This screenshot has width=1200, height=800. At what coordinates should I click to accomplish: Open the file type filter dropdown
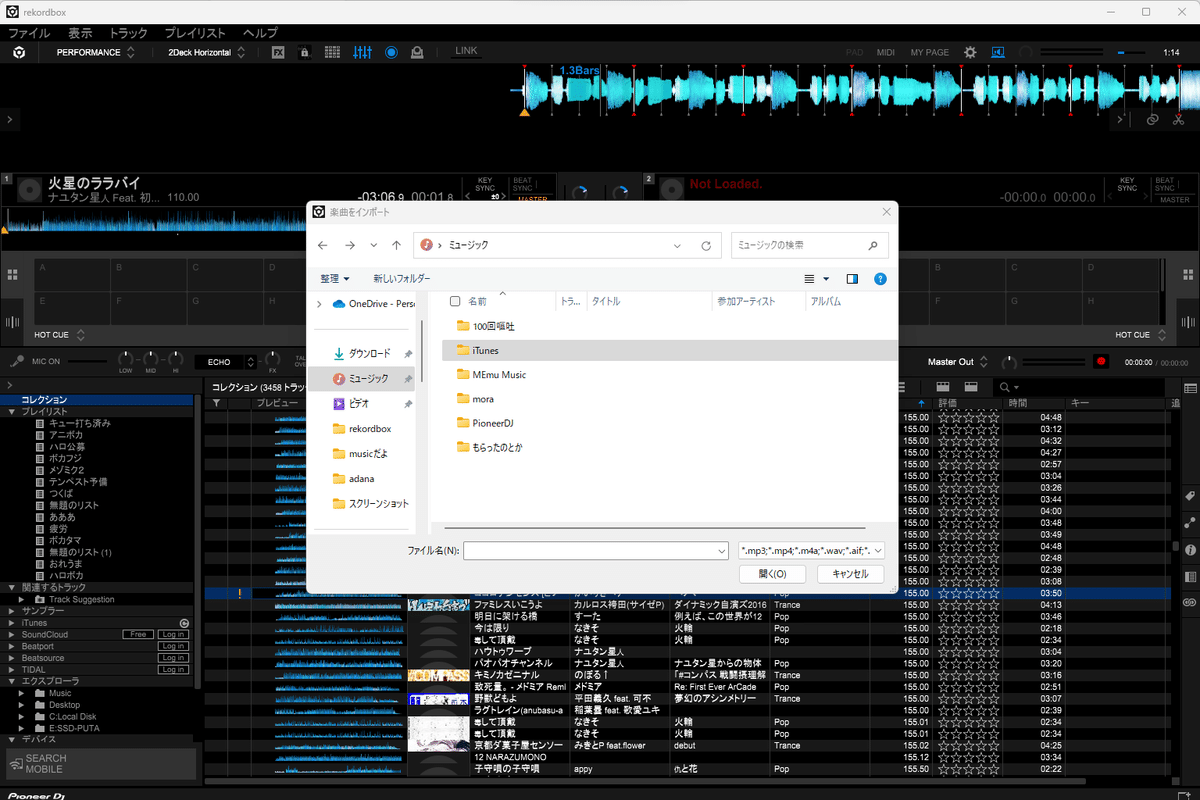click(x=811, y=550)
